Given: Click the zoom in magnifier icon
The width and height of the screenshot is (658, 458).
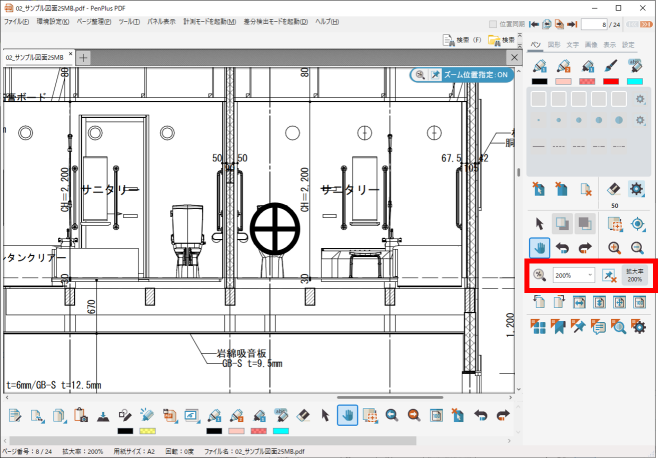Looking at the screenshot, I should 613,248.
